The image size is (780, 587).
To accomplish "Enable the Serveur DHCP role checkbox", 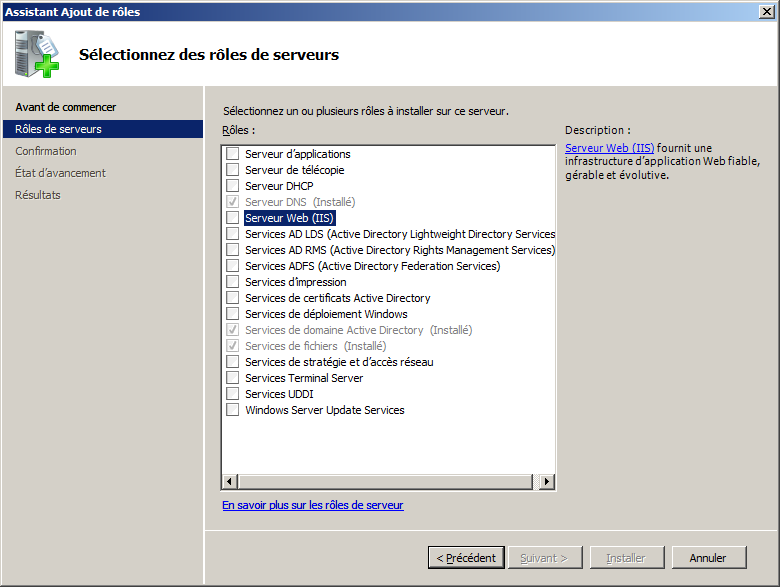I will tap(233, 186).
